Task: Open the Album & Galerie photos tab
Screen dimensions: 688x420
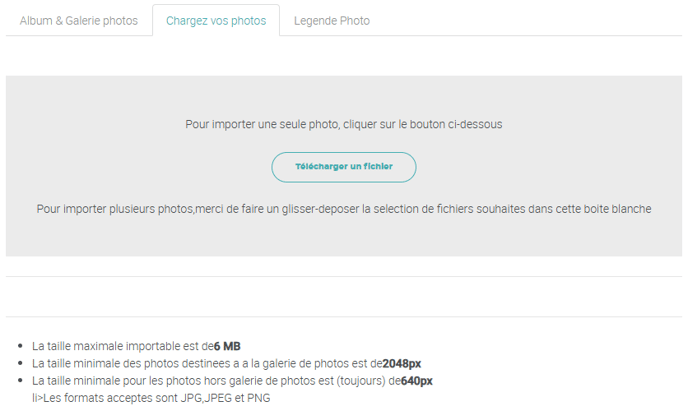Action: (79, 20)
